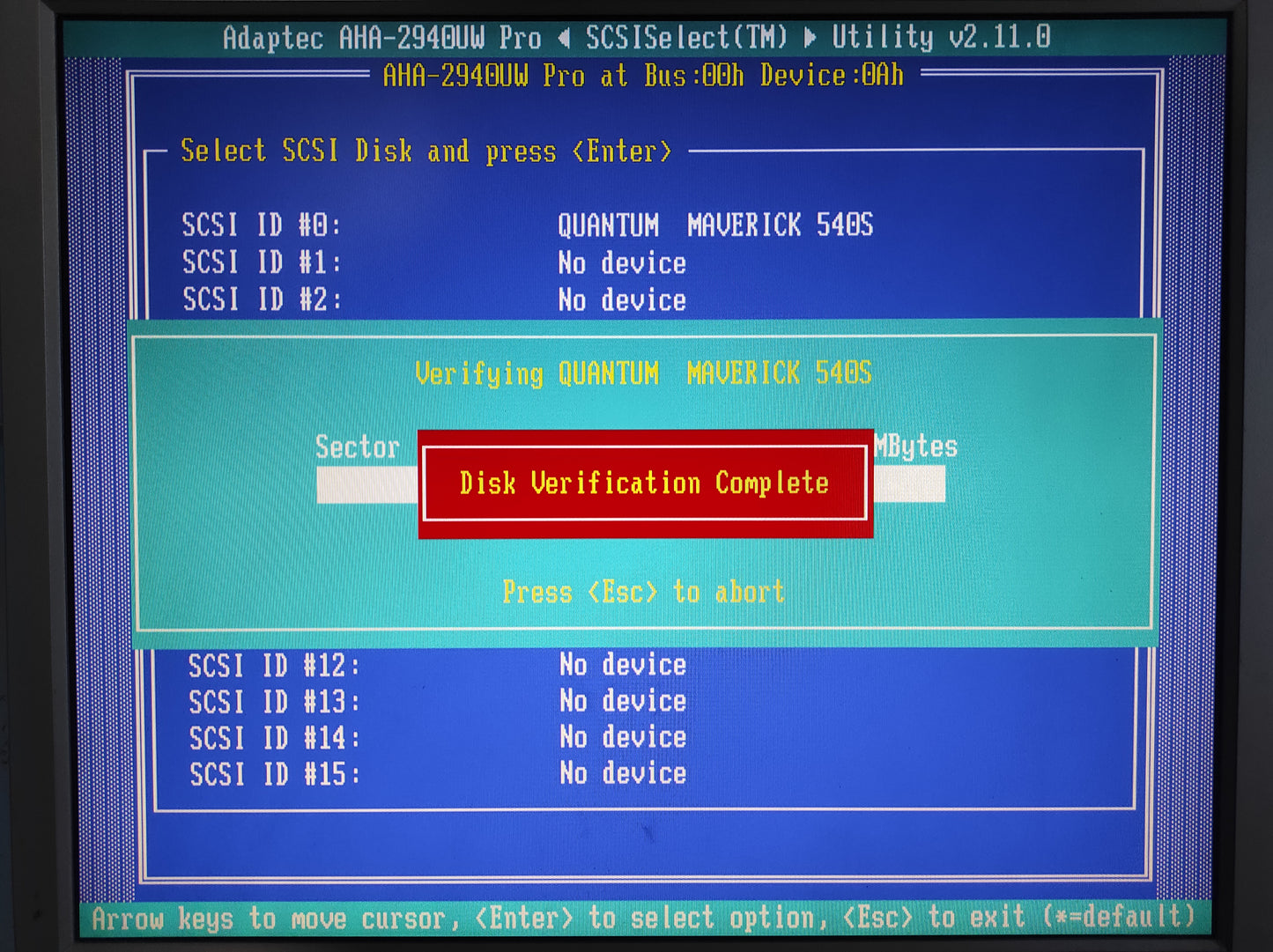1273x952 pixels.
Task: Choose the SCSI ID #2 row
Action: [262, 300]
